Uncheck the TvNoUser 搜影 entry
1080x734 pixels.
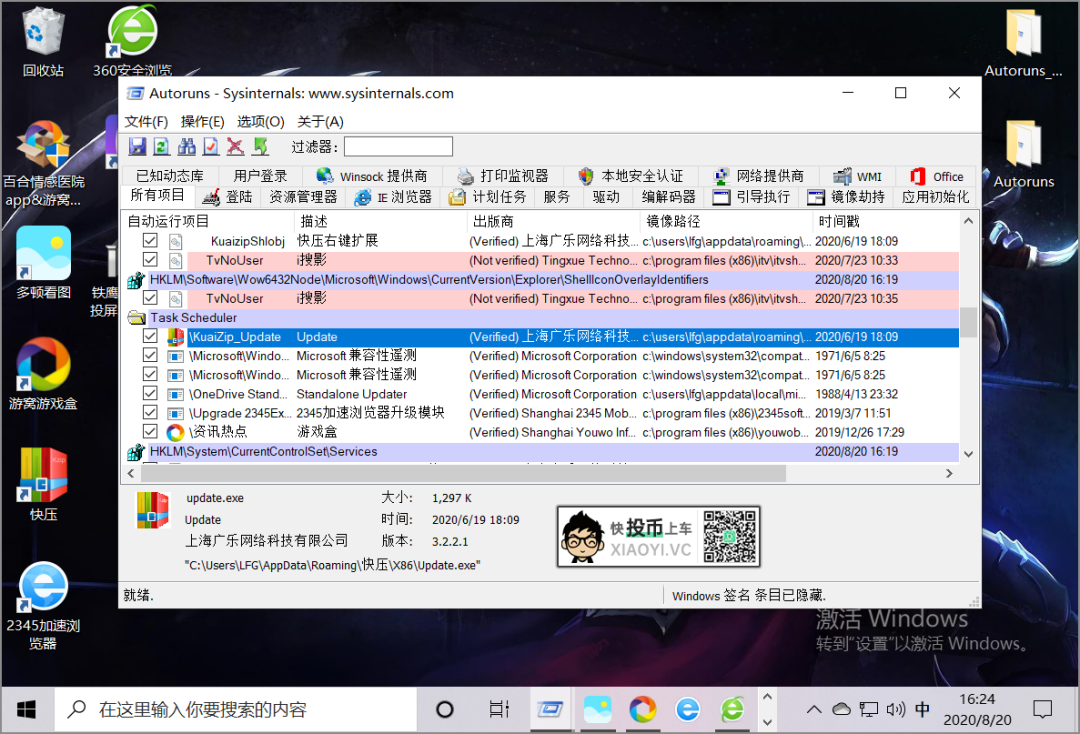pyautogui.click(x=150, y=260)
